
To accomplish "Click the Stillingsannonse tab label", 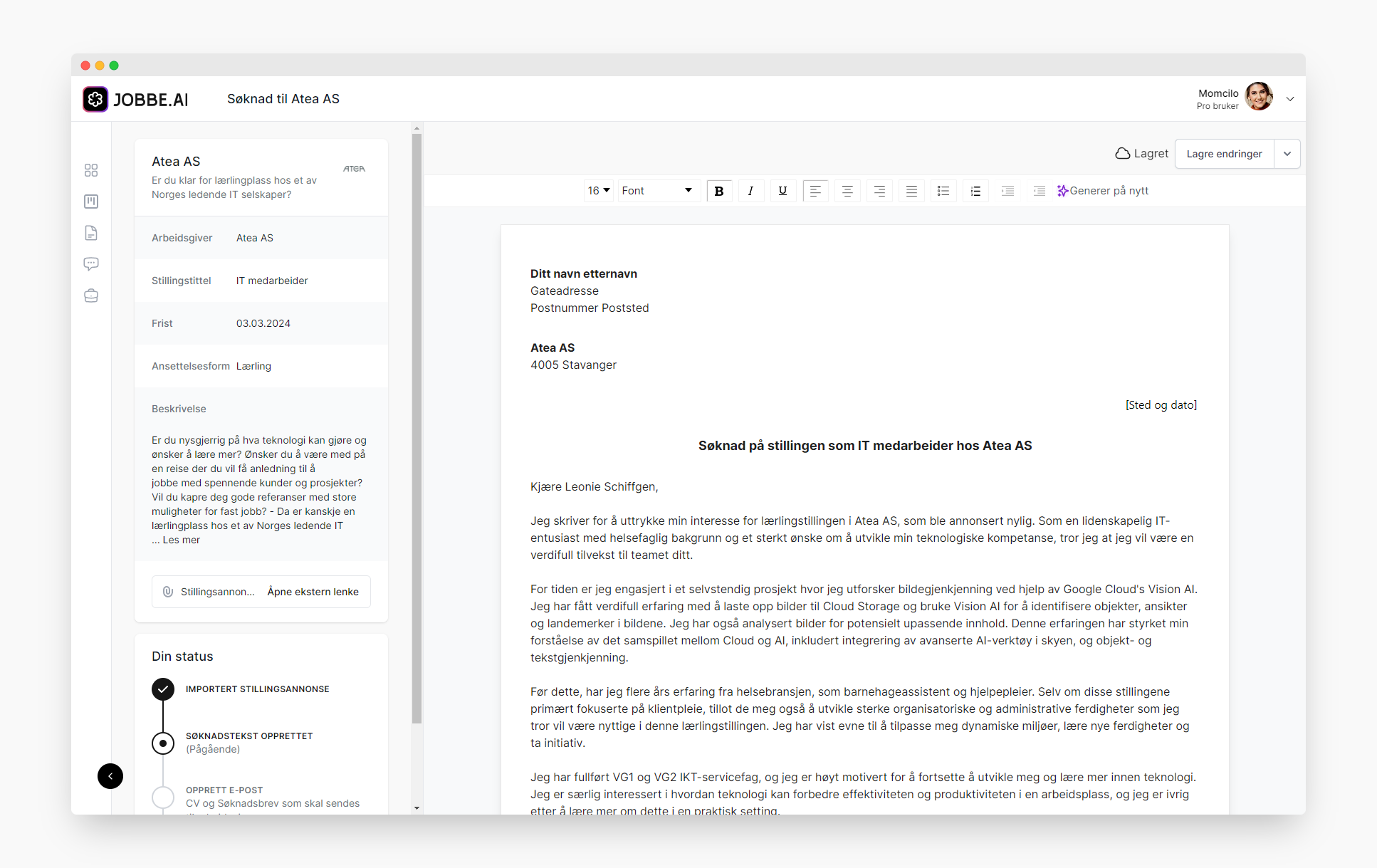I will [217, 590].
